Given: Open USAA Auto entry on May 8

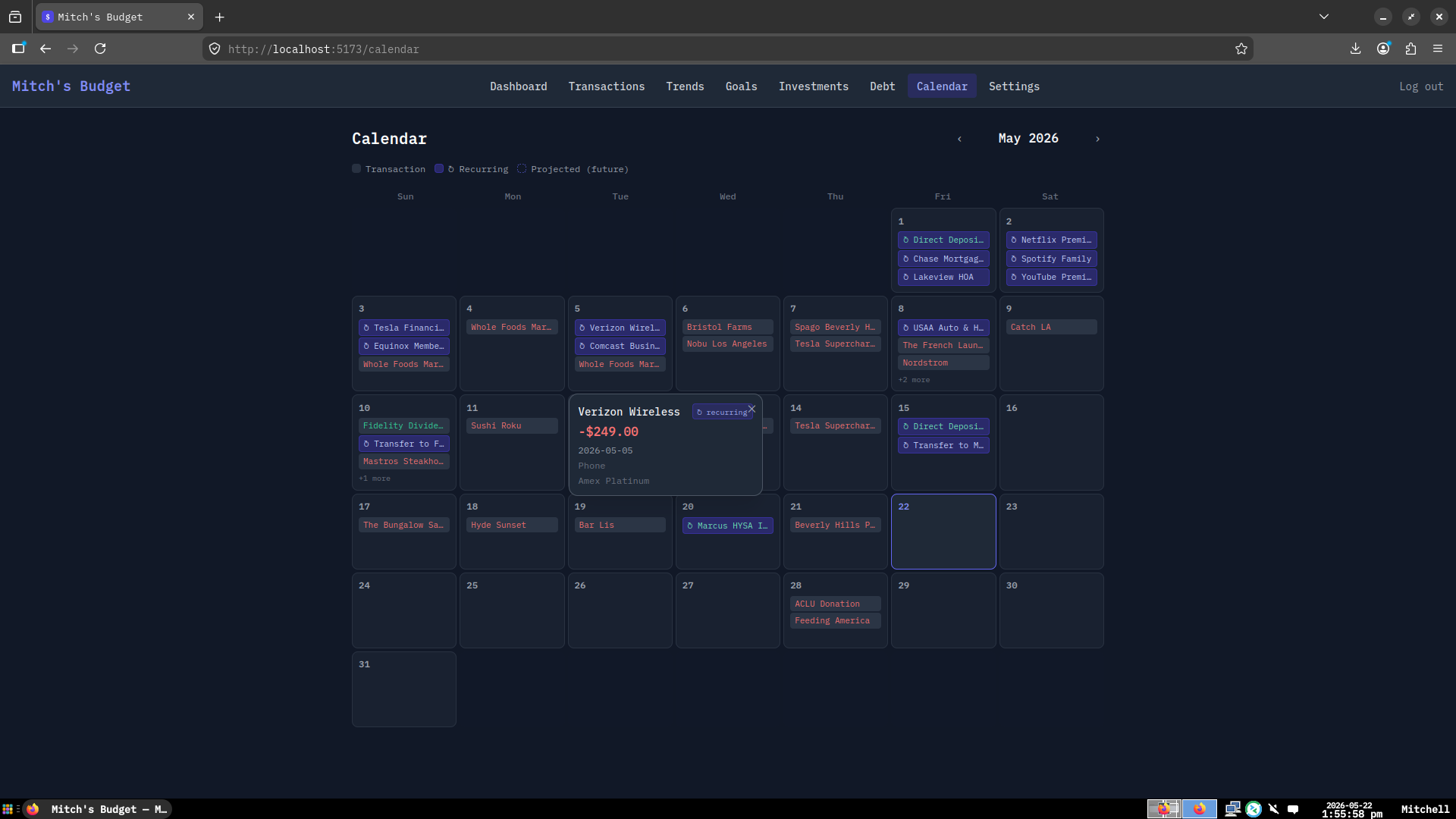Looking at the screenshot, I should (943, 328).
